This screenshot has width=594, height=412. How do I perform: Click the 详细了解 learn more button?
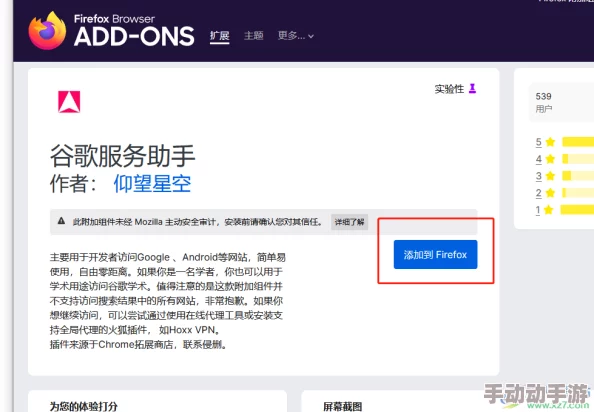[349, 222]
